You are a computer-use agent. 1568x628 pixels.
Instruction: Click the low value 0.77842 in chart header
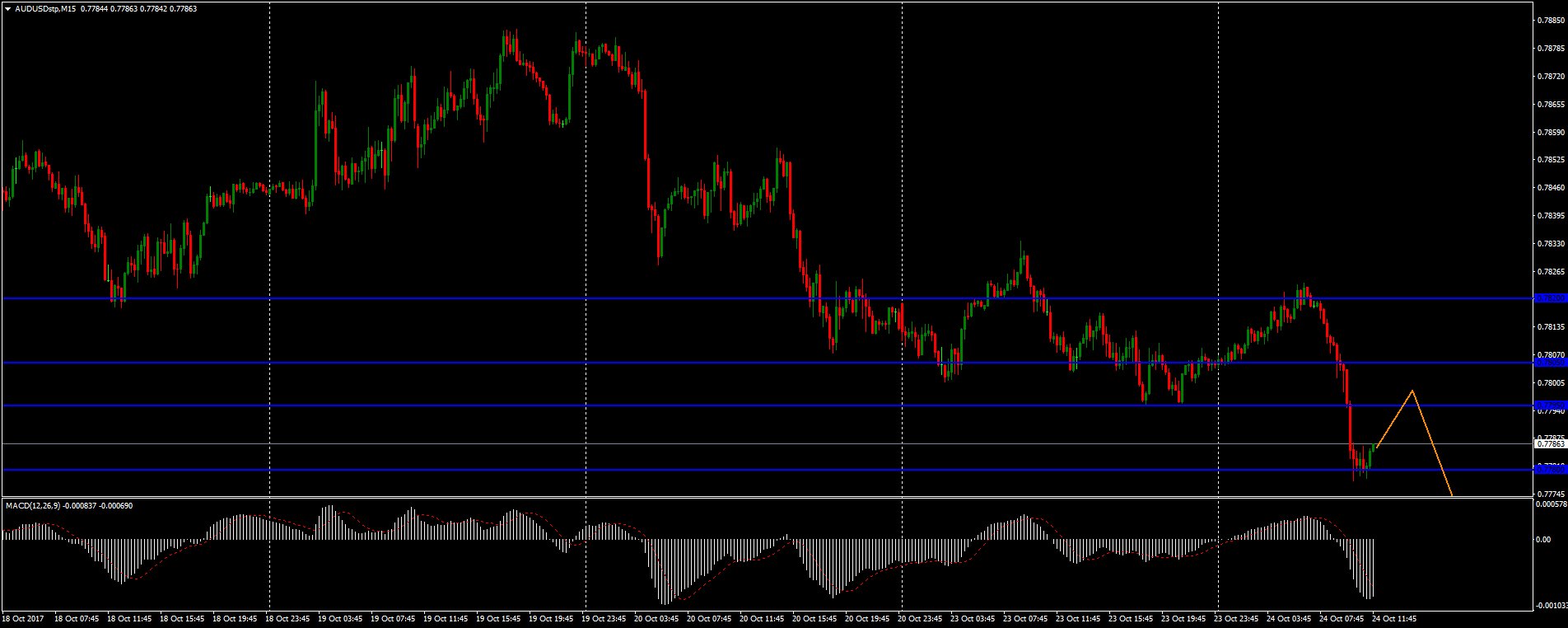click(154, 8)
